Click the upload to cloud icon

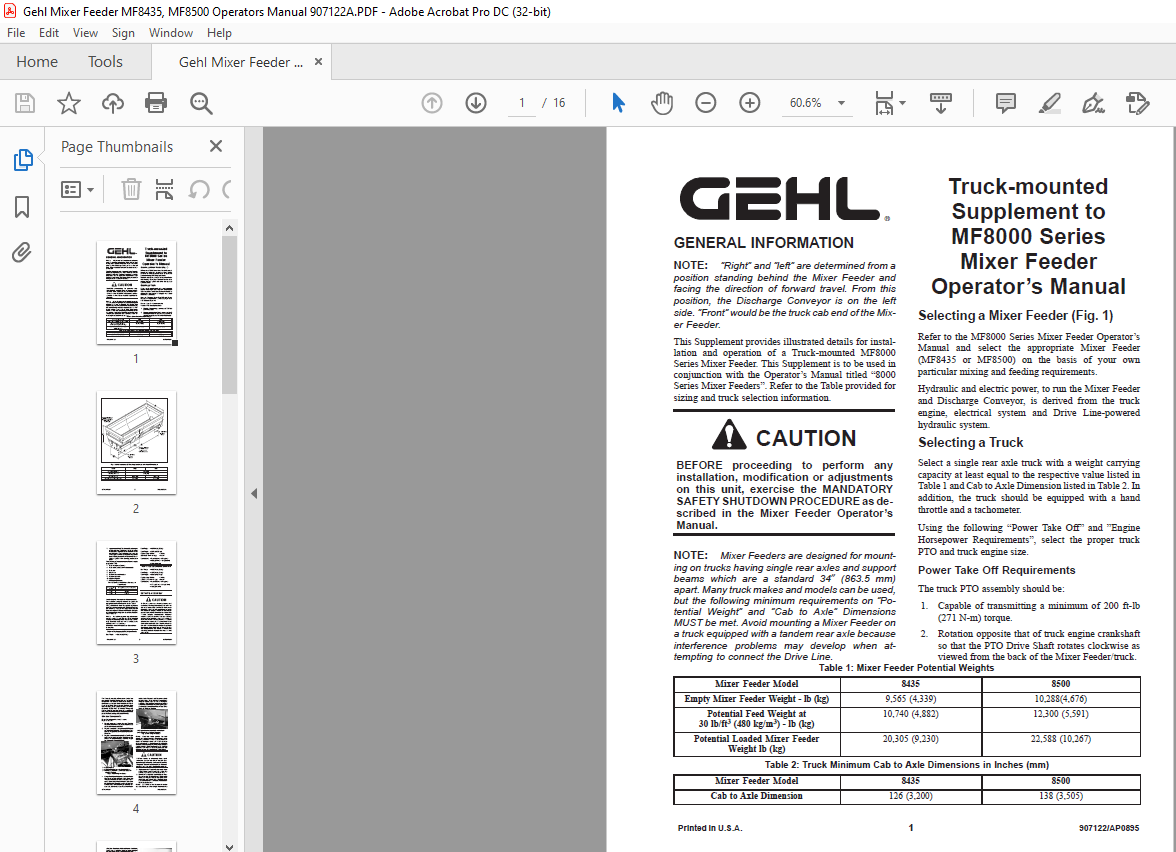(112, 103)
